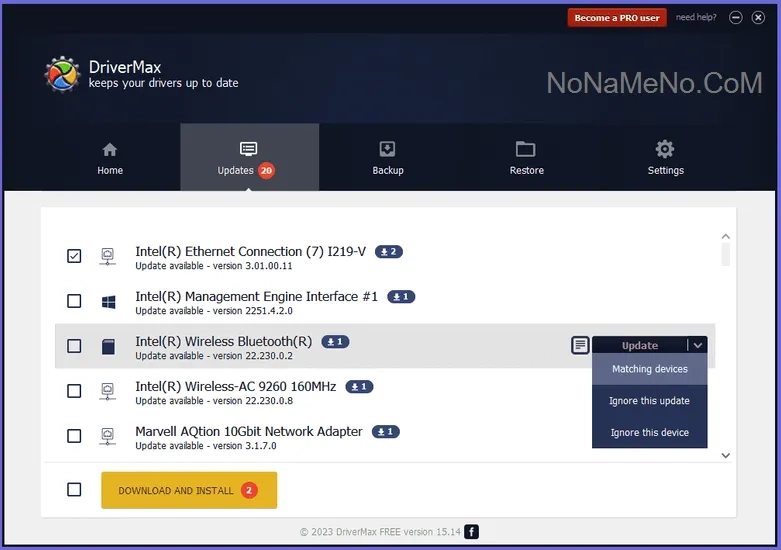This screenshot has width=781, height=550.
Task: Select Ignore this update option
Action: click(650, 401)
